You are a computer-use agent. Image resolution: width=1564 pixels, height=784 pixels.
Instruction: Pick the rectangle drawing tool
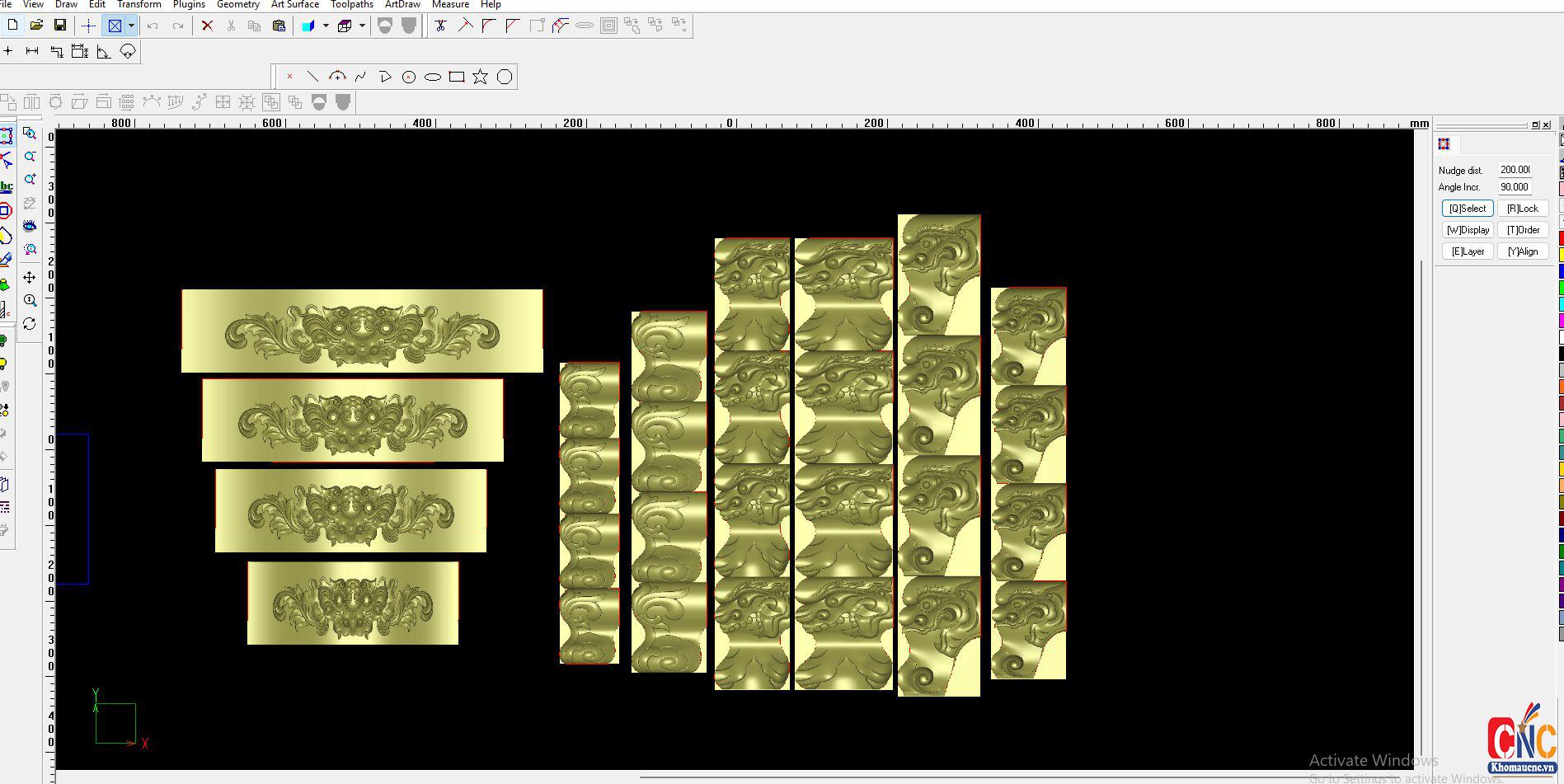[x=457, y=77]
